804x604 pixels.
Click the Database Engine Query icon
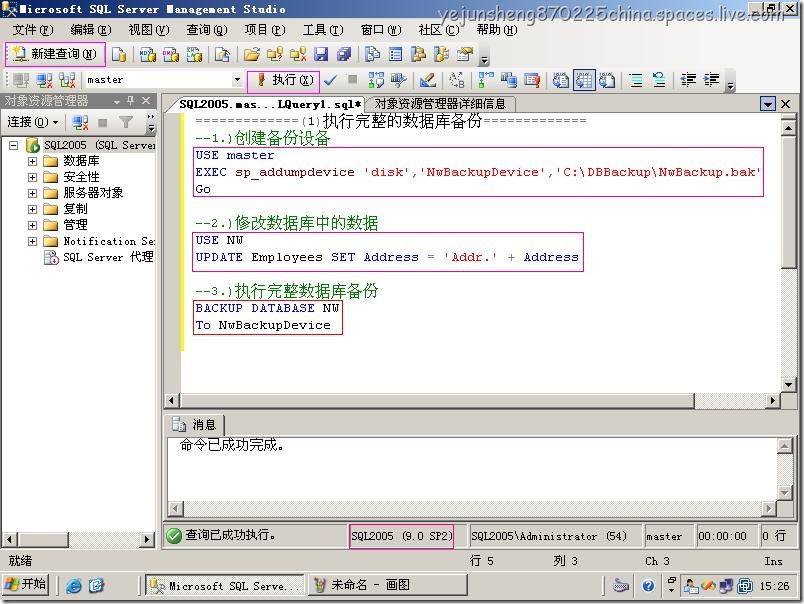click(119, 54)
